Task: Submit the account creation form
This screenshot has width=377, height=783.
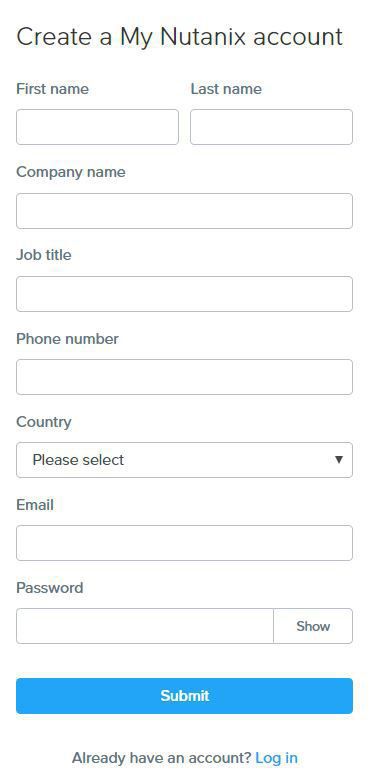Action: pyautogui.click(x=184, y=696)
